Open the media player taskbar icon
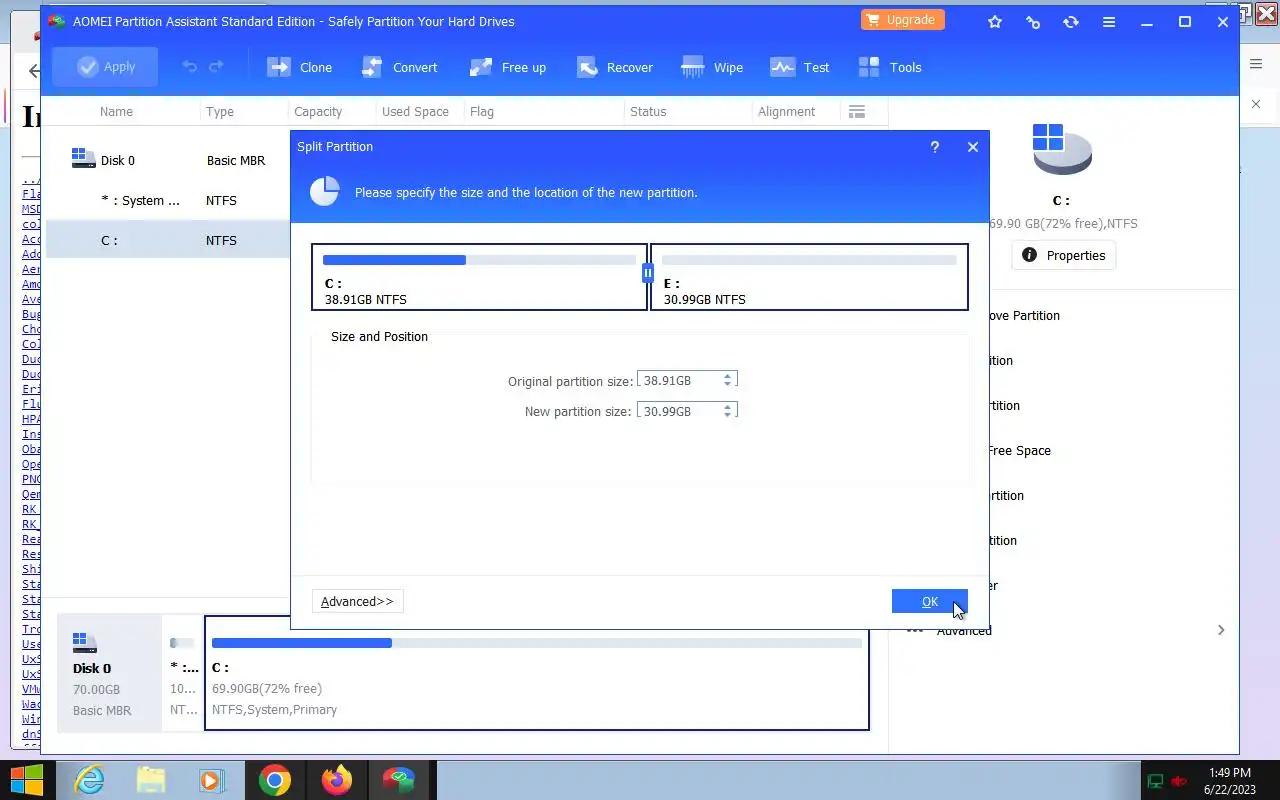The width and height of the screenshot is (1280, 800). click(212, 780)
